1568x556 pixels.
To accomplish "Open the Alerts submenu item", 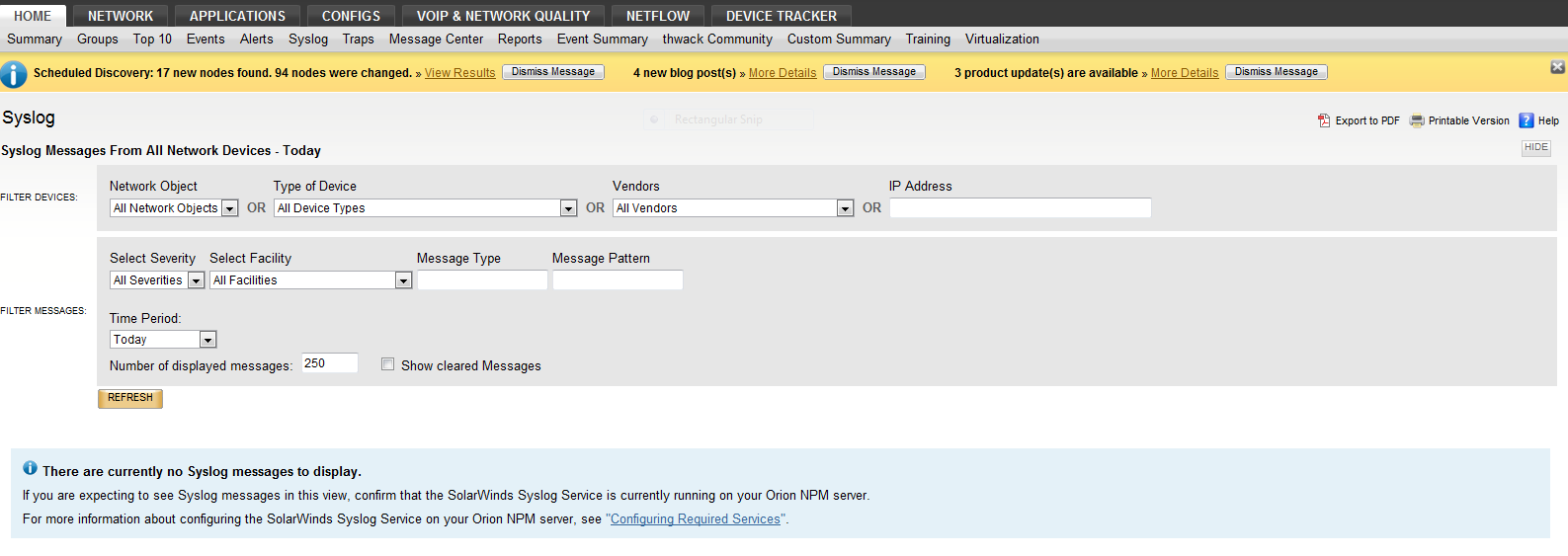I will point(257,40).
